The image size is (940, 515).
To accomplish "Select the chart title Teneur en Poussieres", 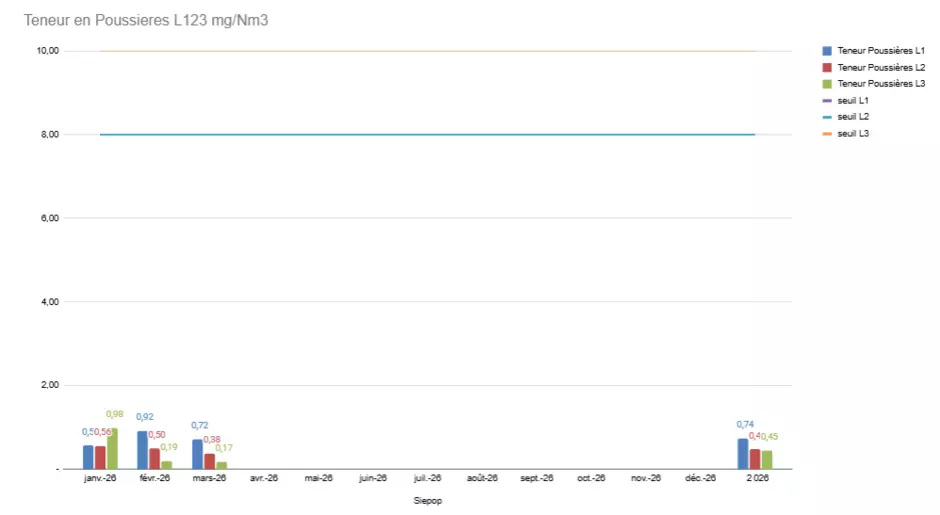I will pos(145,20).
